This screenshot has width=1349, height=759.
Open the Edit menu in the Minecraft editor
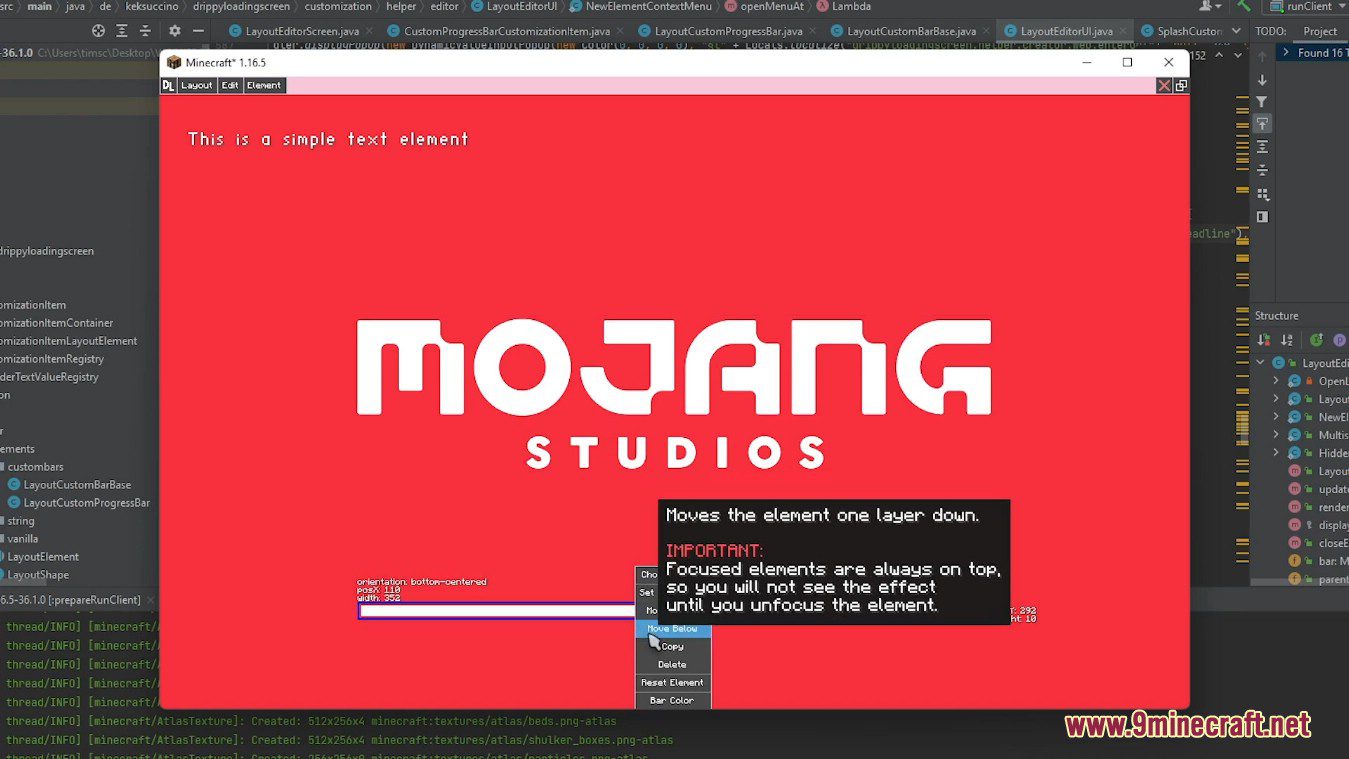(x=230, y=86)
